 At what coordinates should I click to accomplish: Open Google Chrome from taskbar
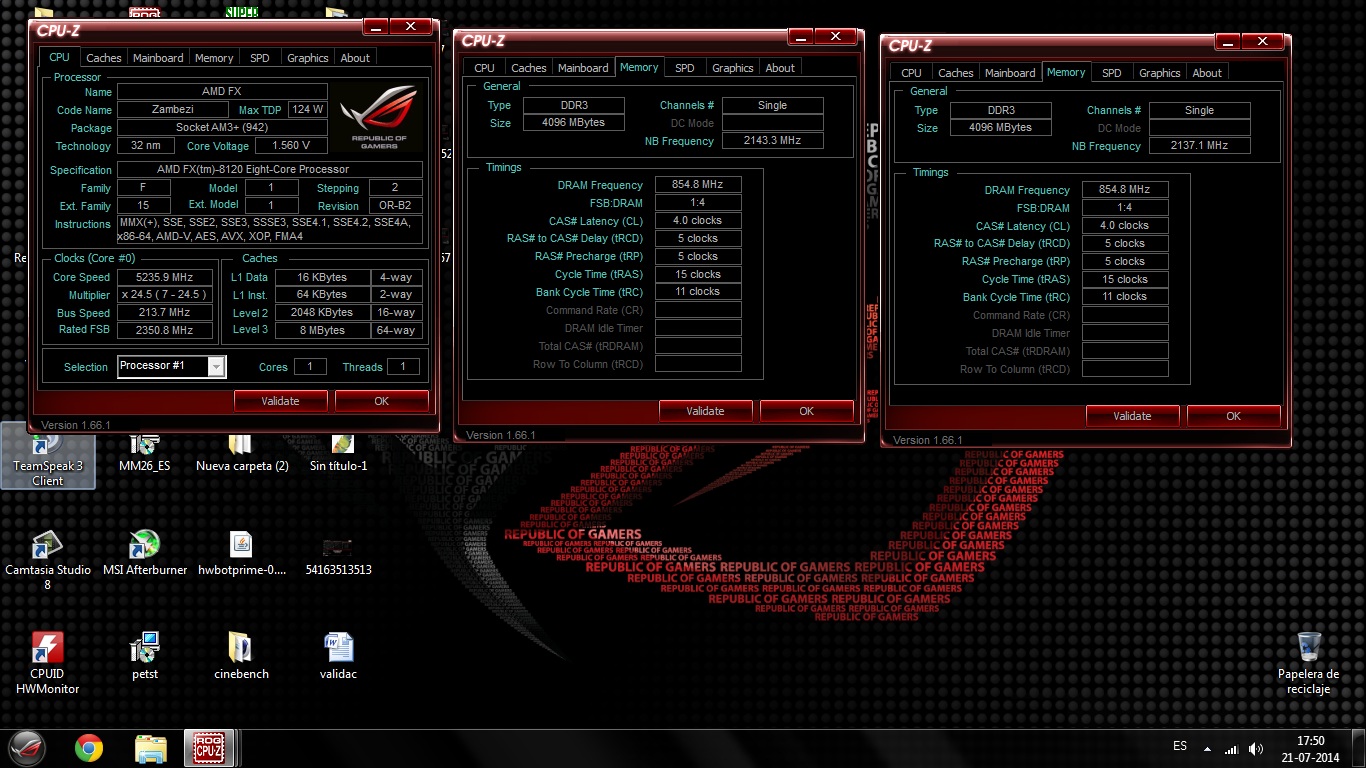pos(89,748)
